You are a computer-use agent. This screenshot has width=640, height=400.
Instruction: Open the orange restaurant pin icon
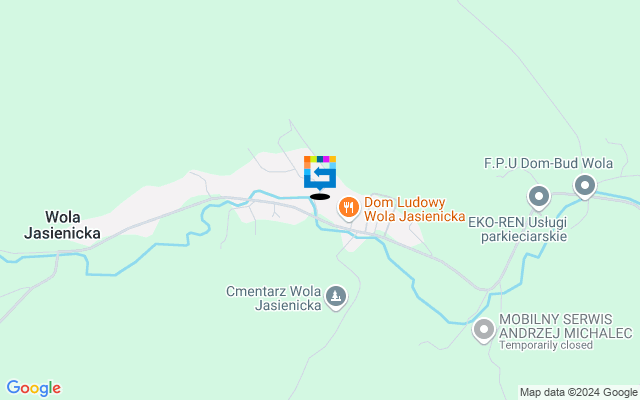349,209
